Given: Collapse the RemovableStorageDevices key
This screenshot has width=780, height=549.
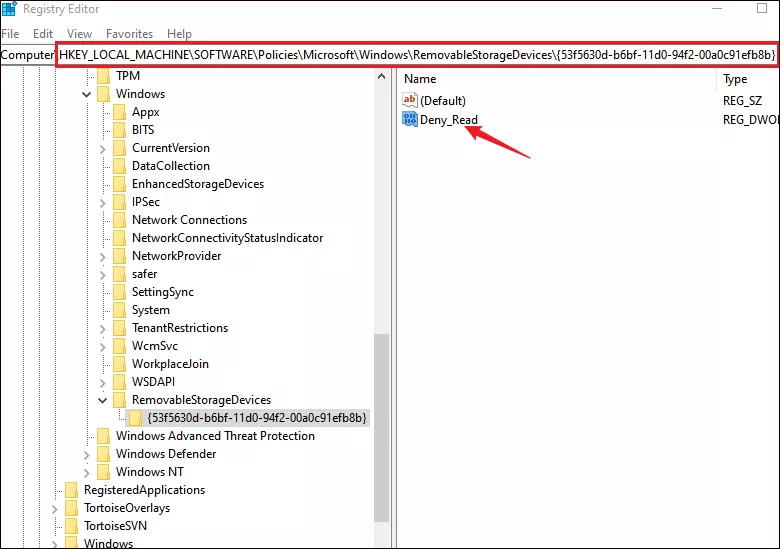Looking at the screenshot, I should coord(102,400).
